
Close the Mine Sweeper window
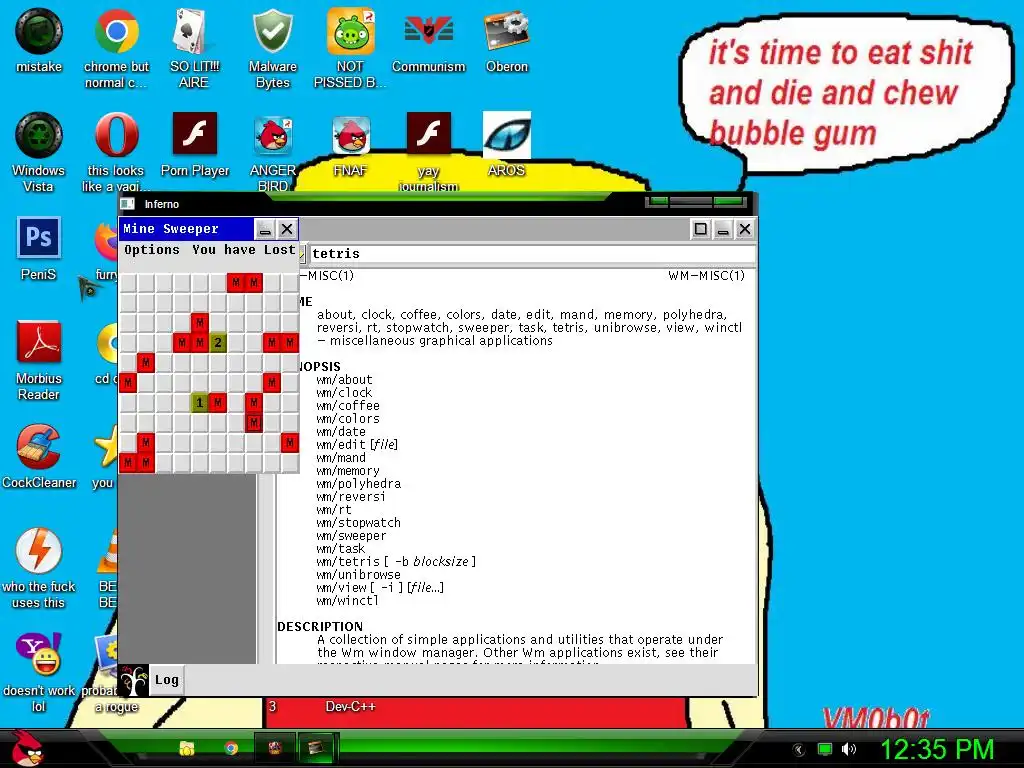click(x=287, y=229)
